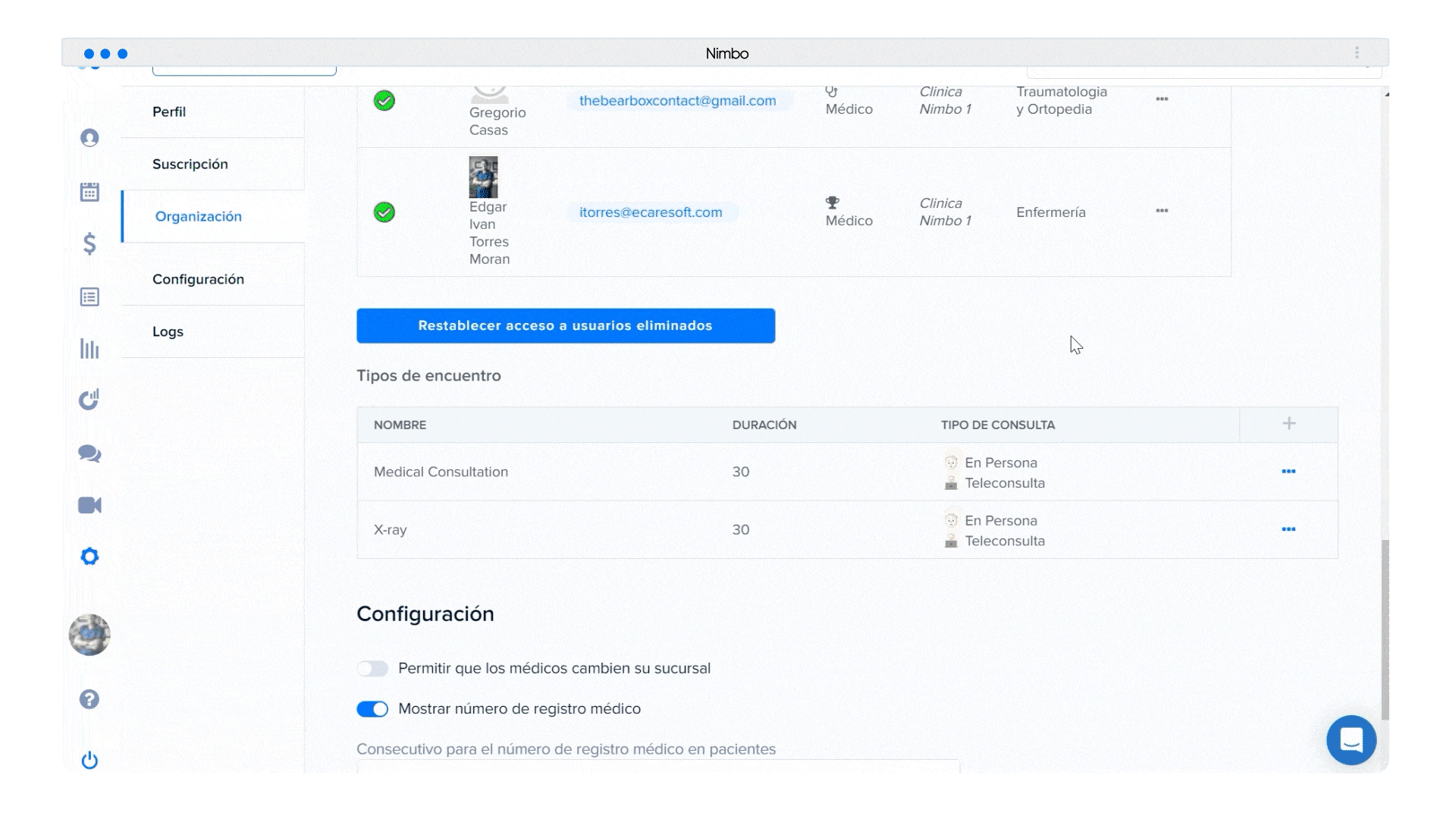Viewport: 1456px width, 819px height.
Task: Select the Suscripción menu item
Action: pos(213,164)
